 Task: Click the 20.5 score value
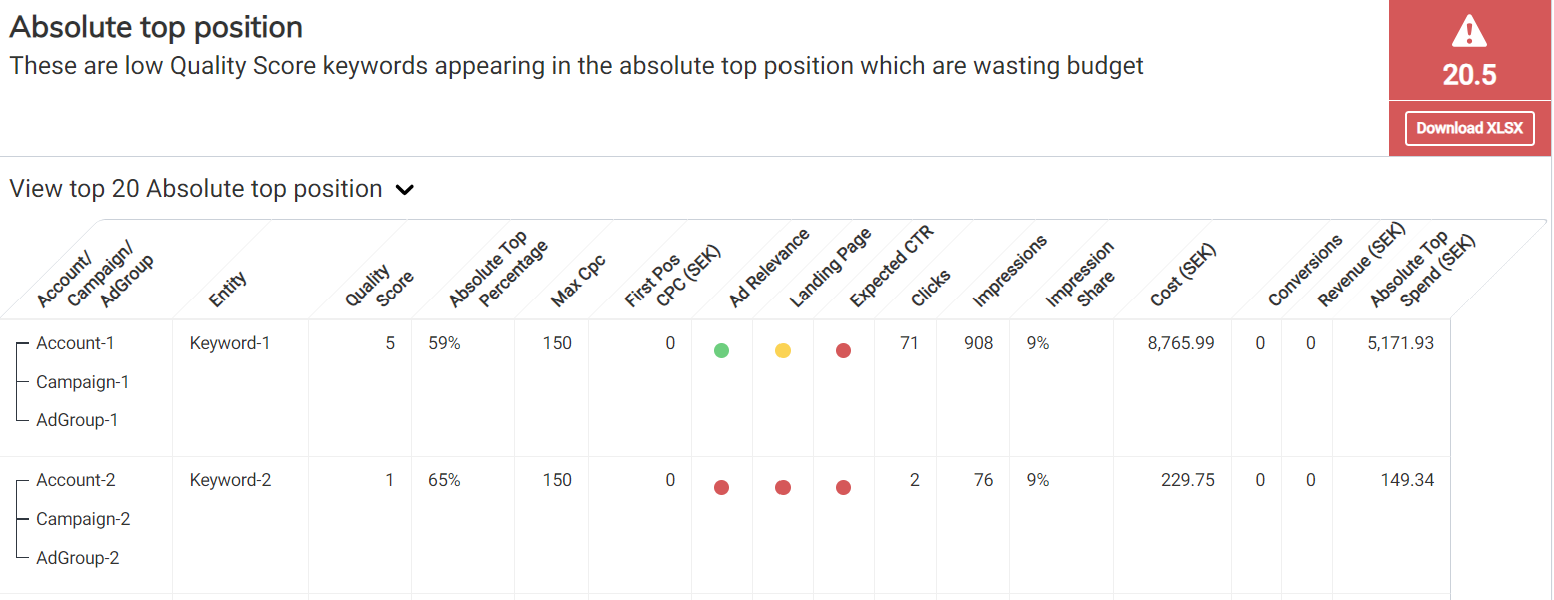click(x=1469, y=75)
